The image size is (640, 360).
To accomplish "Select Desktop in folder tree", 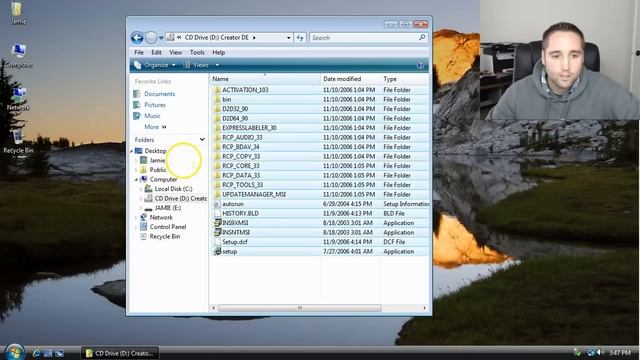I will click(156, 151).
